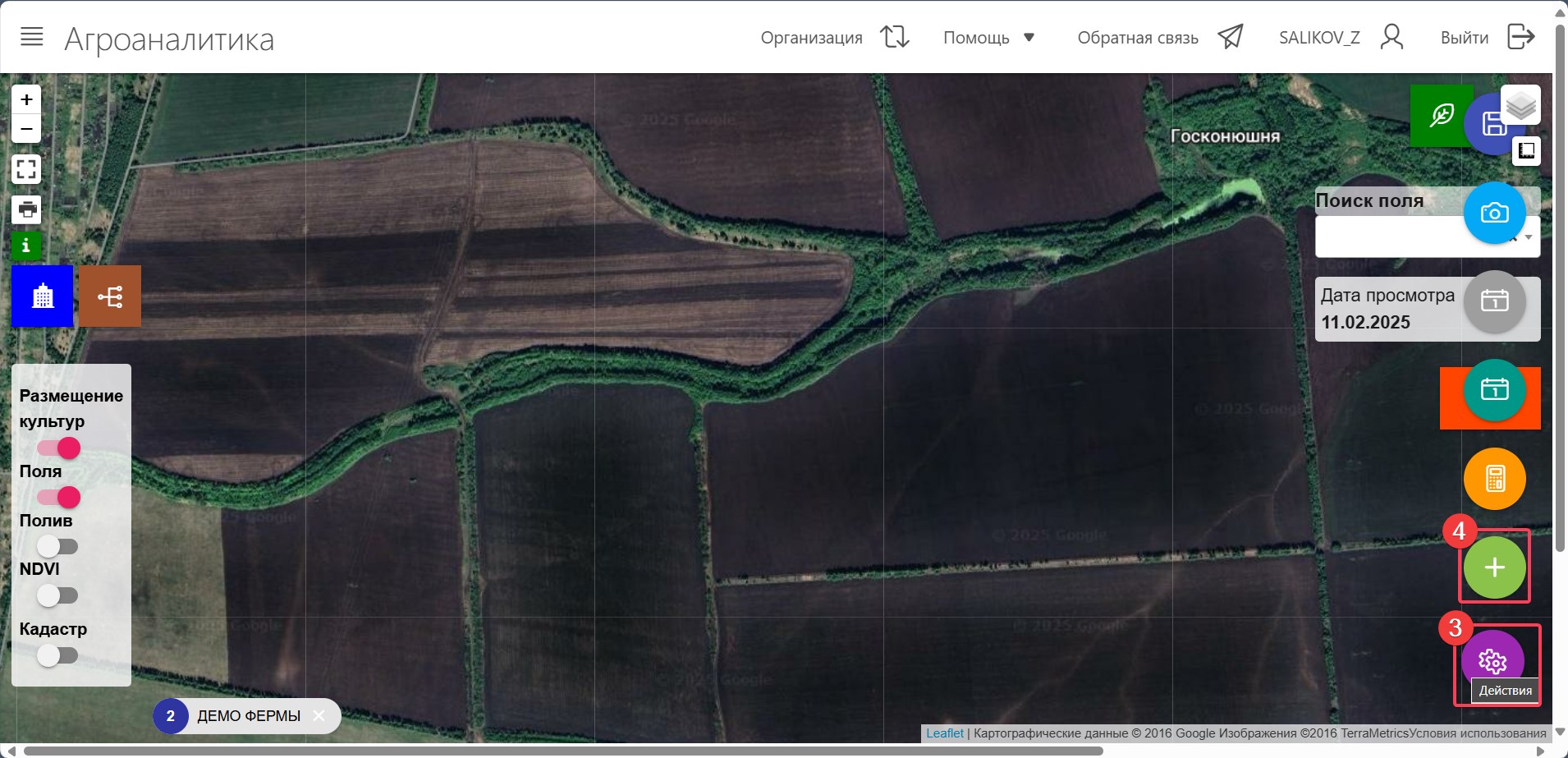Print the map using printer icon
This screenshot has width=1568, height=758.
(x=26, y=209)
